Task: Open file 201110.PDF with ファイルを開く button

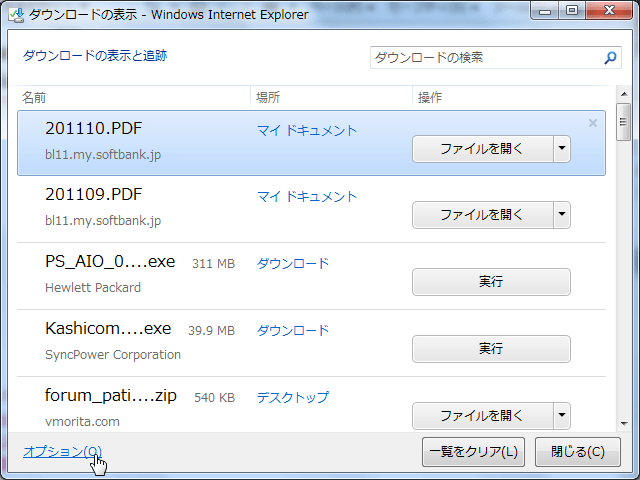Action: 482,149
